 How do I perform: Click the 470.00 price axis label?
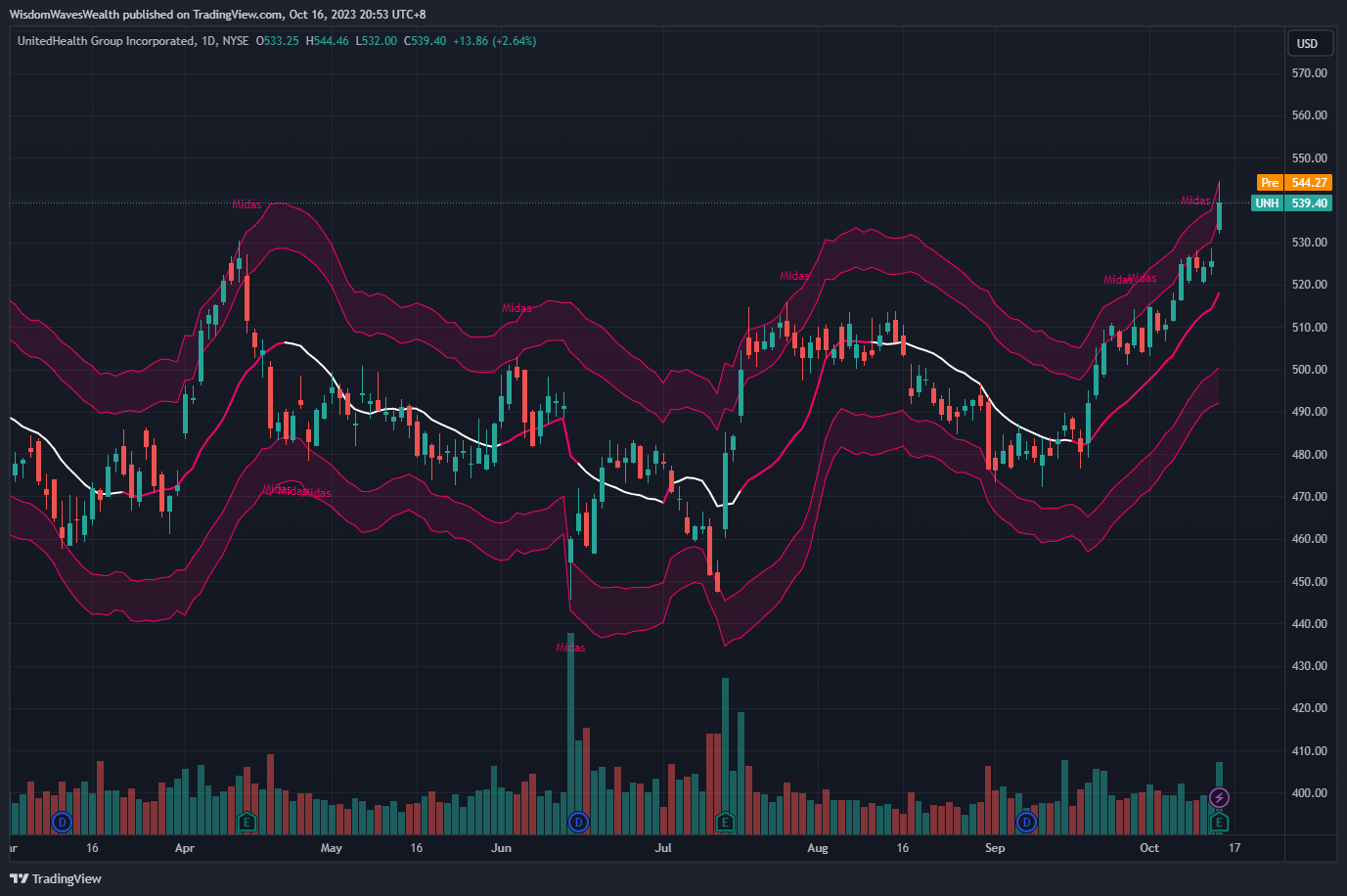1309,497
